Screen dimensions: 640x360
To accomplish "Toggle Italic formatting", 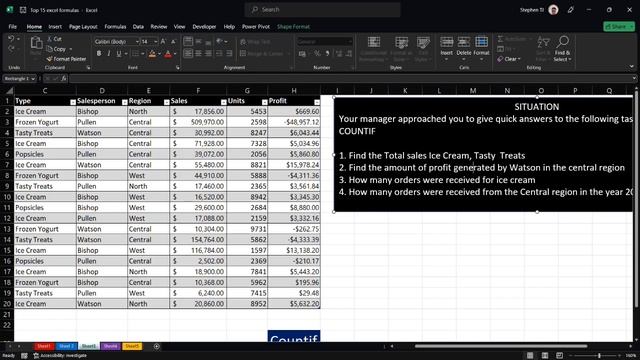I will tap(109, 54).
